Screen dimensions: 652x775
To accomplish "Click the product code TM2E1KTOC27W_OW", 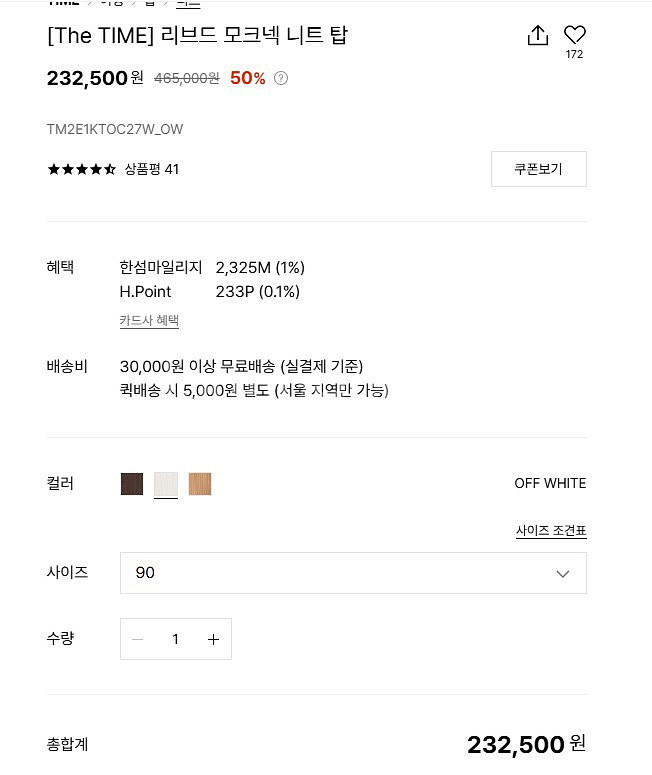I will [115, 129].
